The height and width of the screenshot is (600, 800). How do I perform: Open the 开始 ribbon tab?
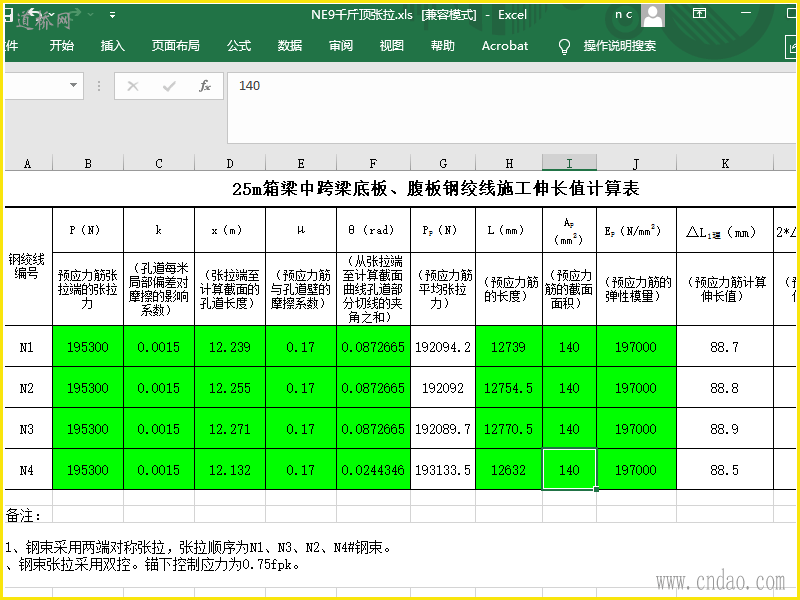click(61, 46)
